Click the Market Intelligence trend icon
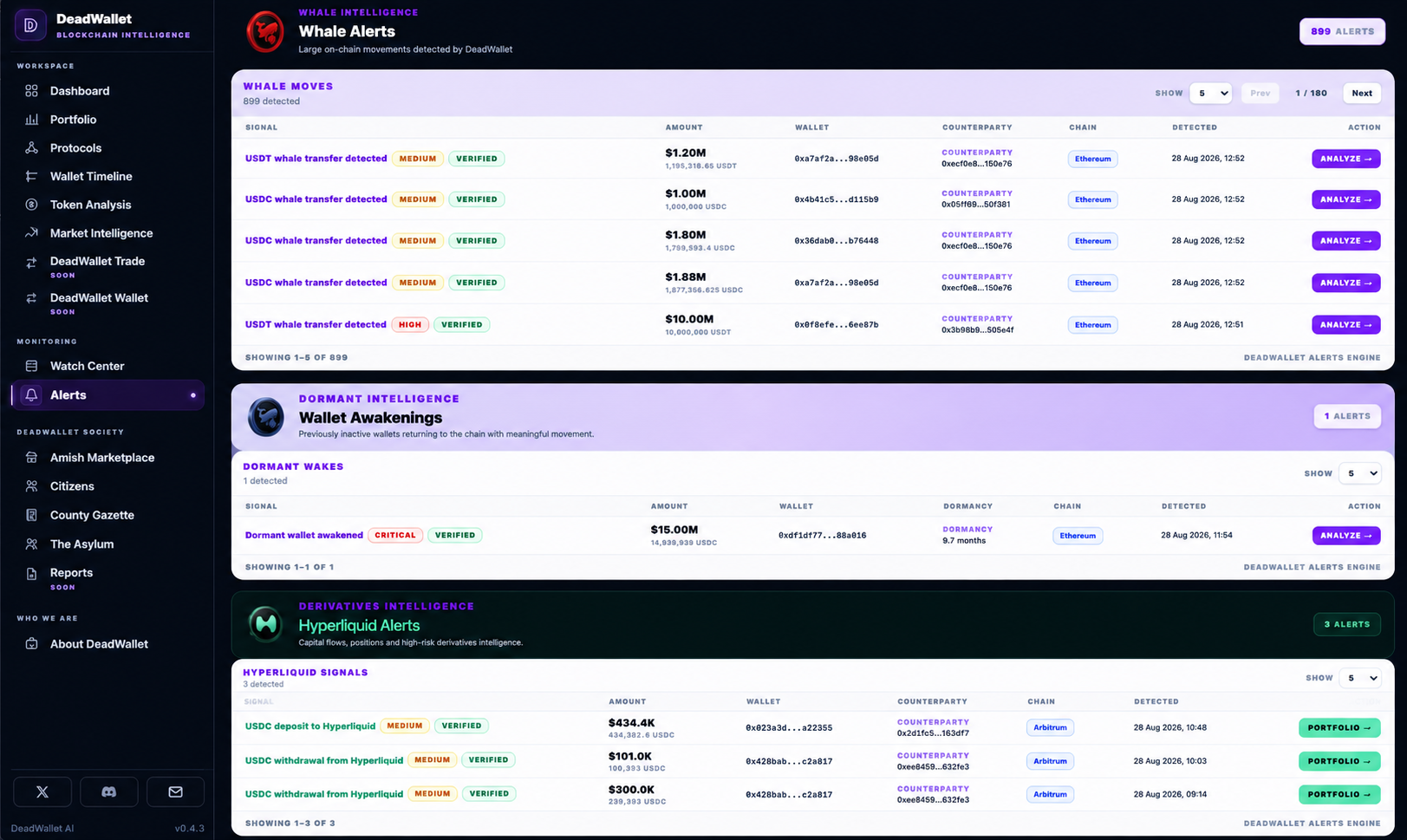Screen dimensions: 1407x840 pyautogui.click(x=31, y=232)
